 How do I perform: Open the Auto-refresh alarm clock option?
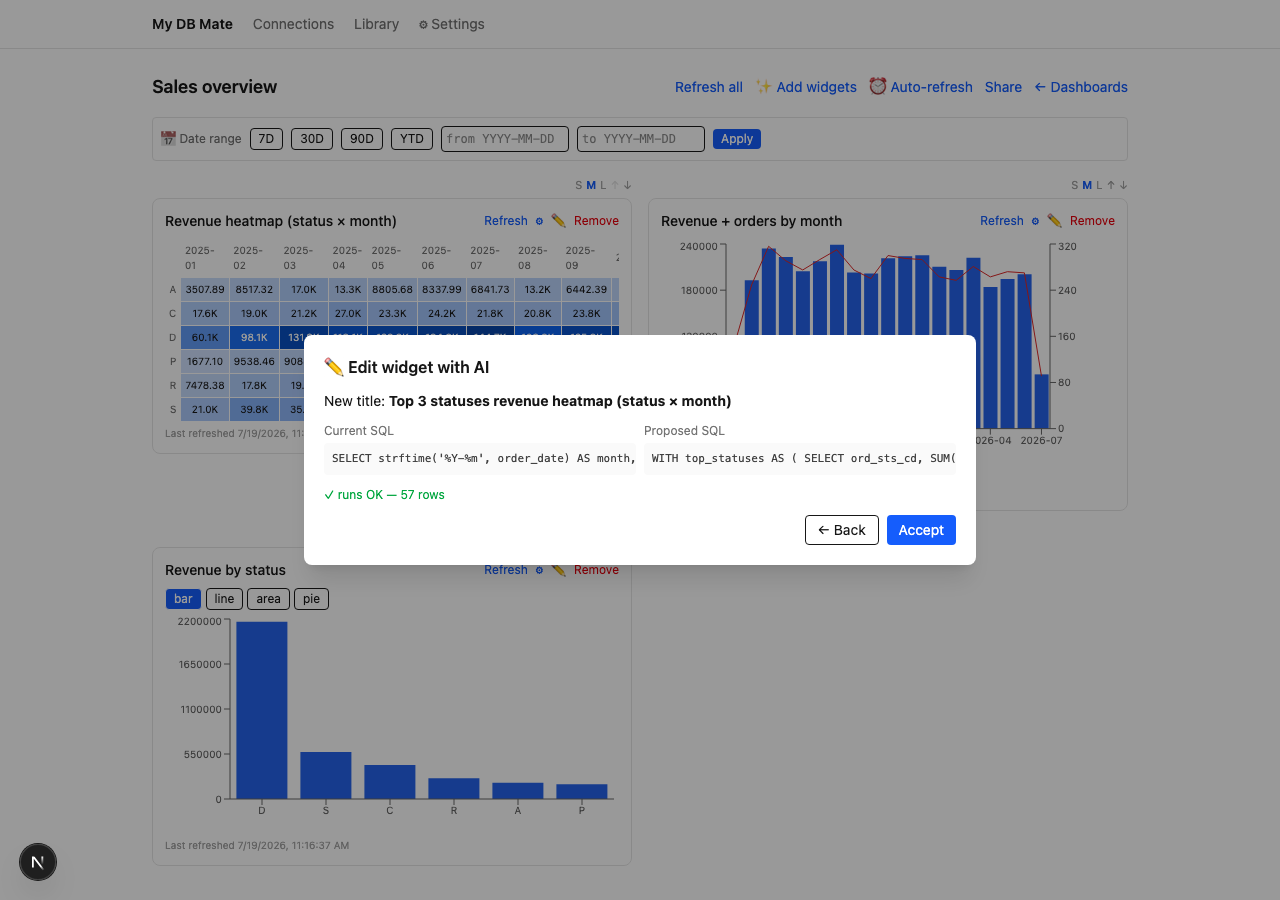point(921,87)
